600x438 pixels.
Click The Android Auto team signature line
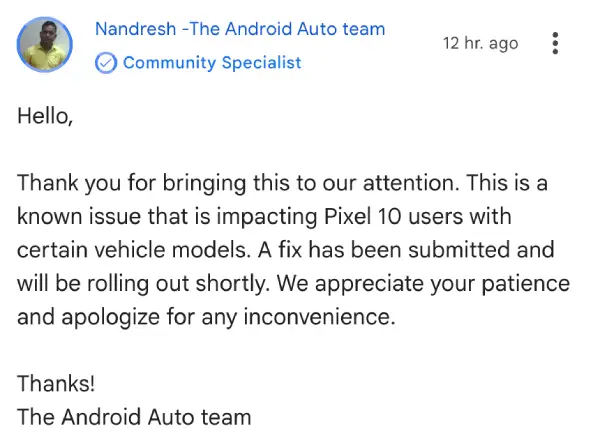tap(134, 416)
